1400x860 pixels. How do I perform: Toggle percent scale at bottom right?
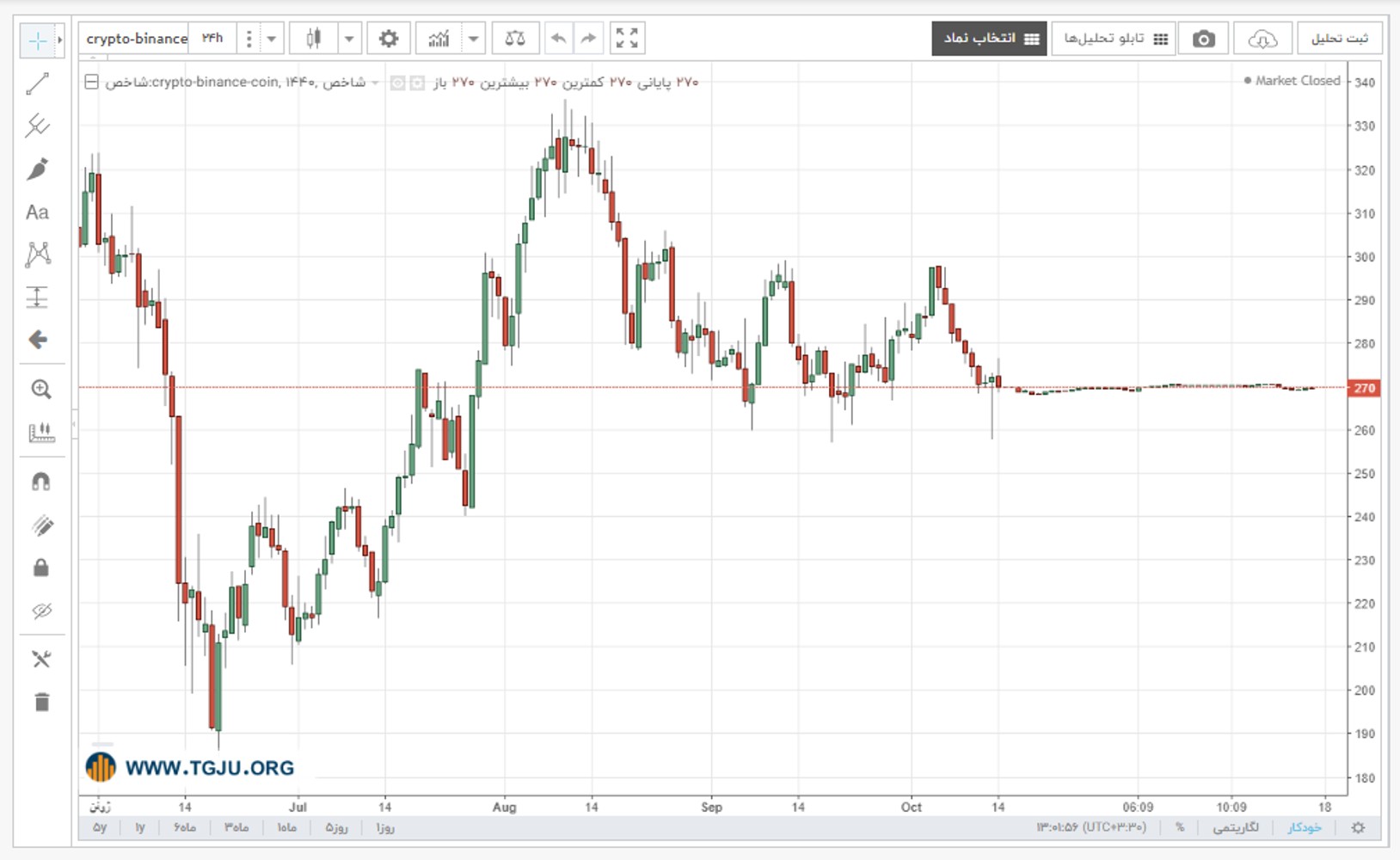point(1180,827)
